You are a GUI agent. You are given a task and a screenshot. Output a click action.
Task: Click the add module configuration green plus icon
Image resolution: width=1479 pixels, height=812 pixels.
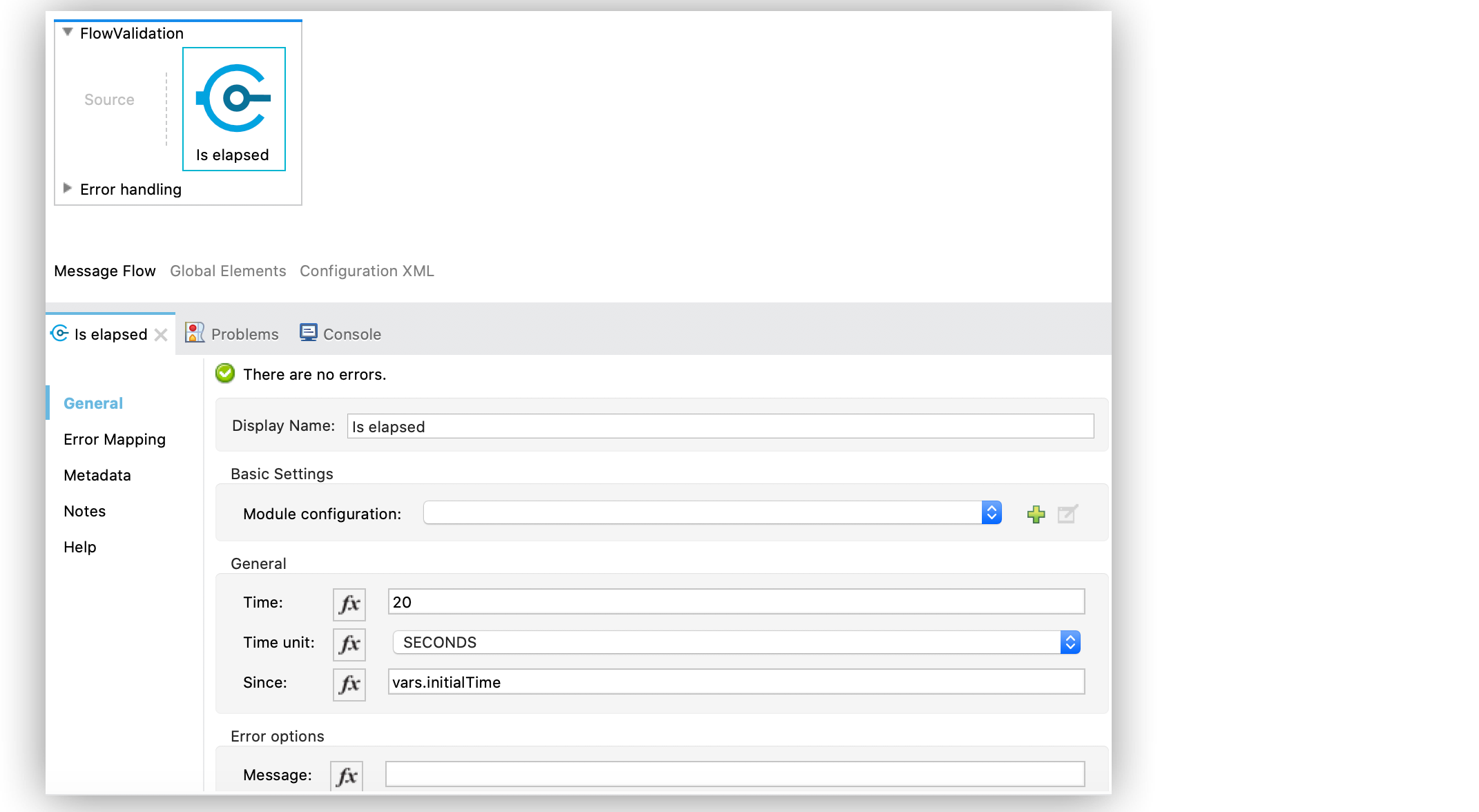(x=1036, y=512)
